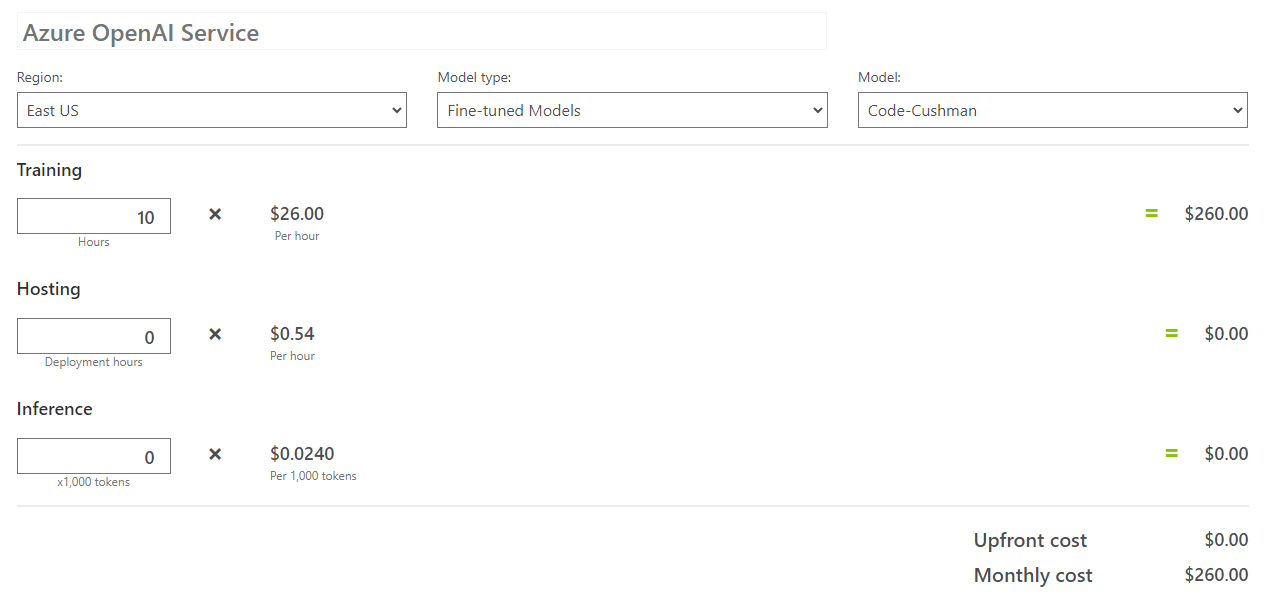Open the Model dropdown showing Code-Cushman
The image size is (1268, 596).
(x=1053, y=110)
